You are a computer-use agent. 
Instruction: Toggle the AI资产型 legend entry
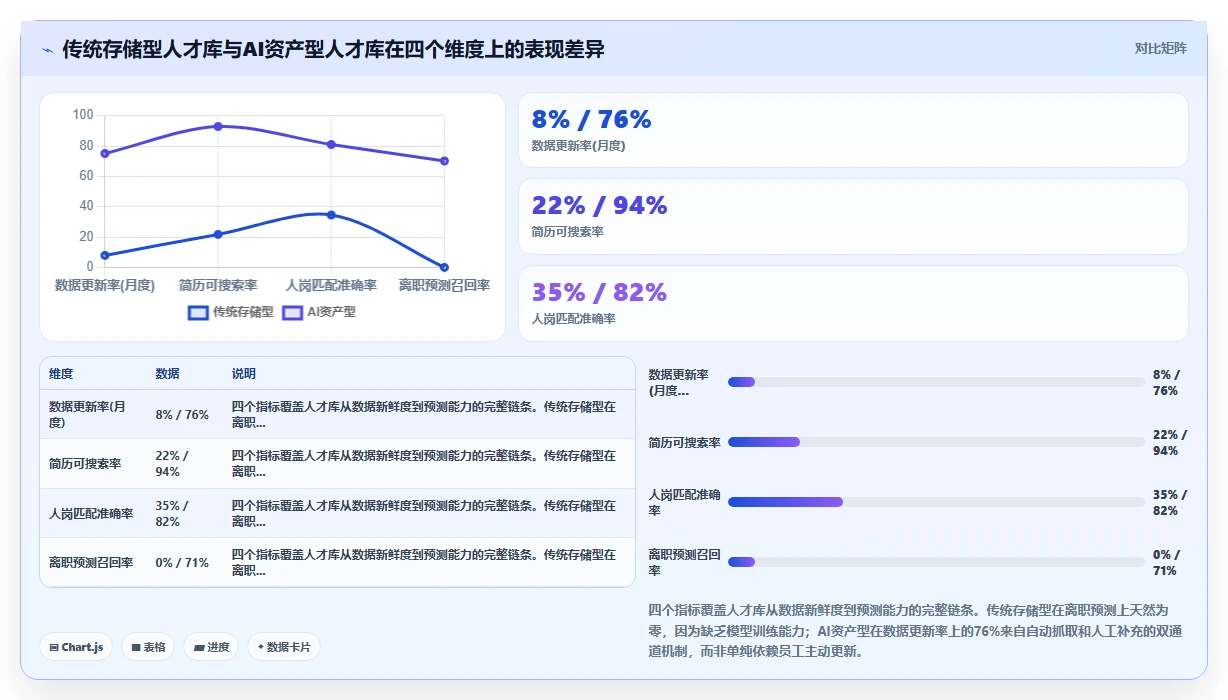click(319, 312)
